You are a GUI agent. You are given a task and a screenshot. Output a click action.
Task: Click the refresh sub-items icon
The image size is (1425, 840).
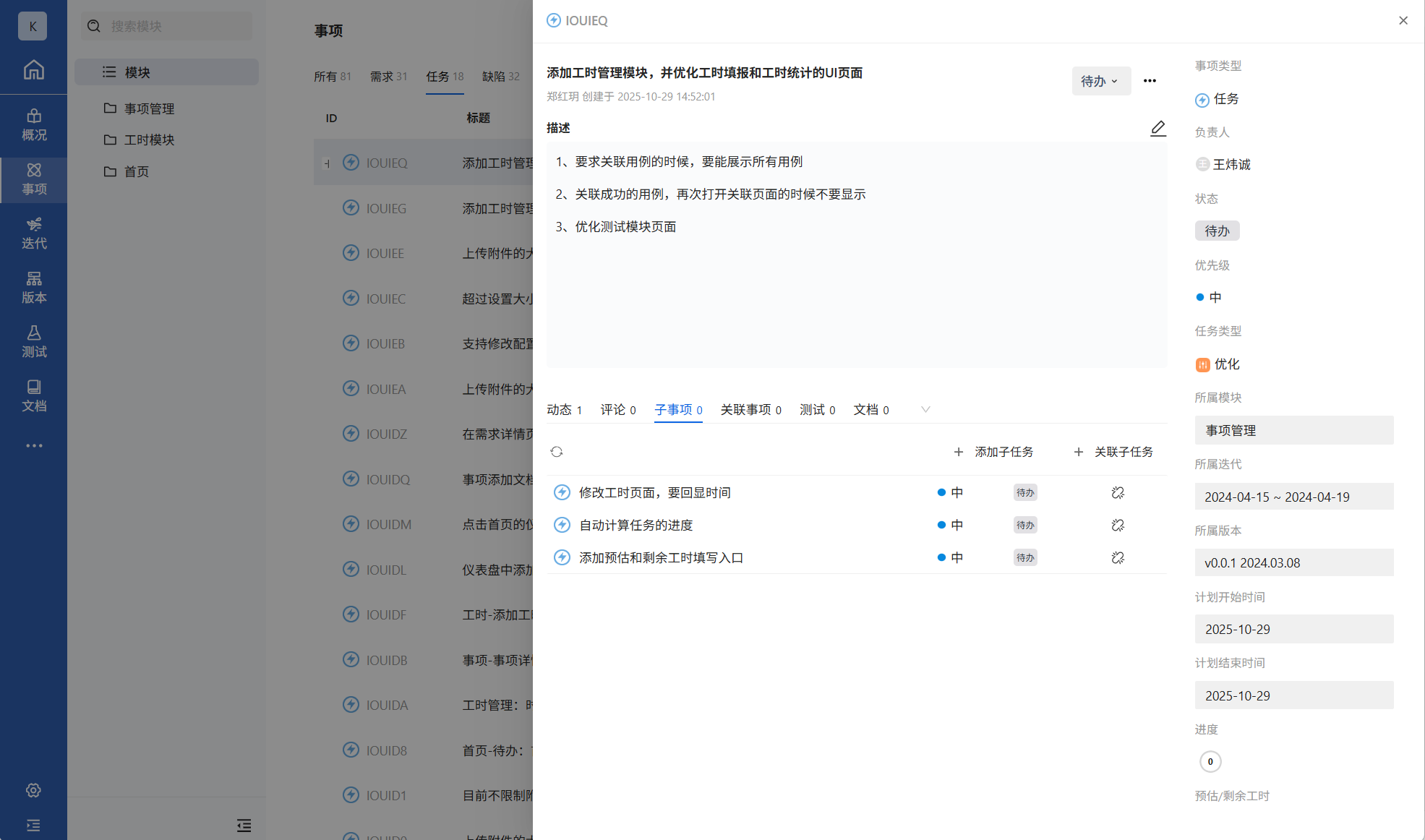(556, 452)
